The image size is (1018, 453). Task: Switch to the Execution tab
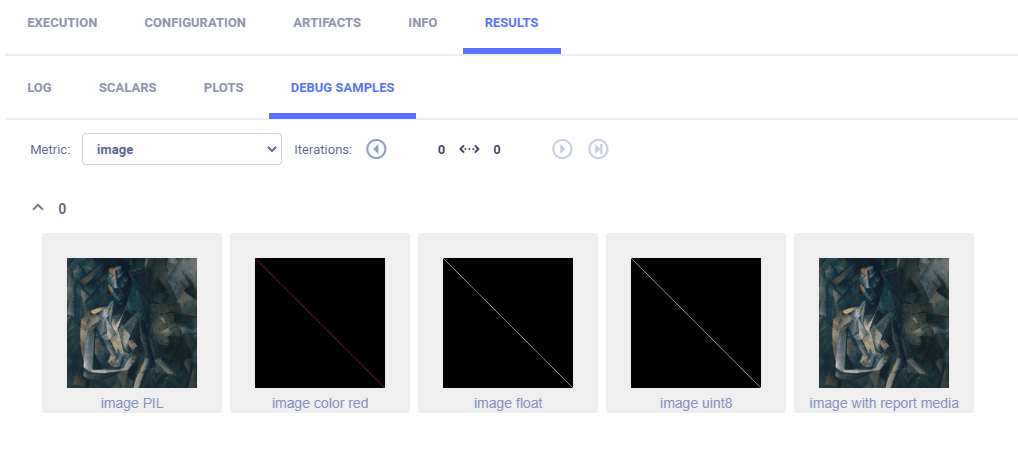[62, 23]
